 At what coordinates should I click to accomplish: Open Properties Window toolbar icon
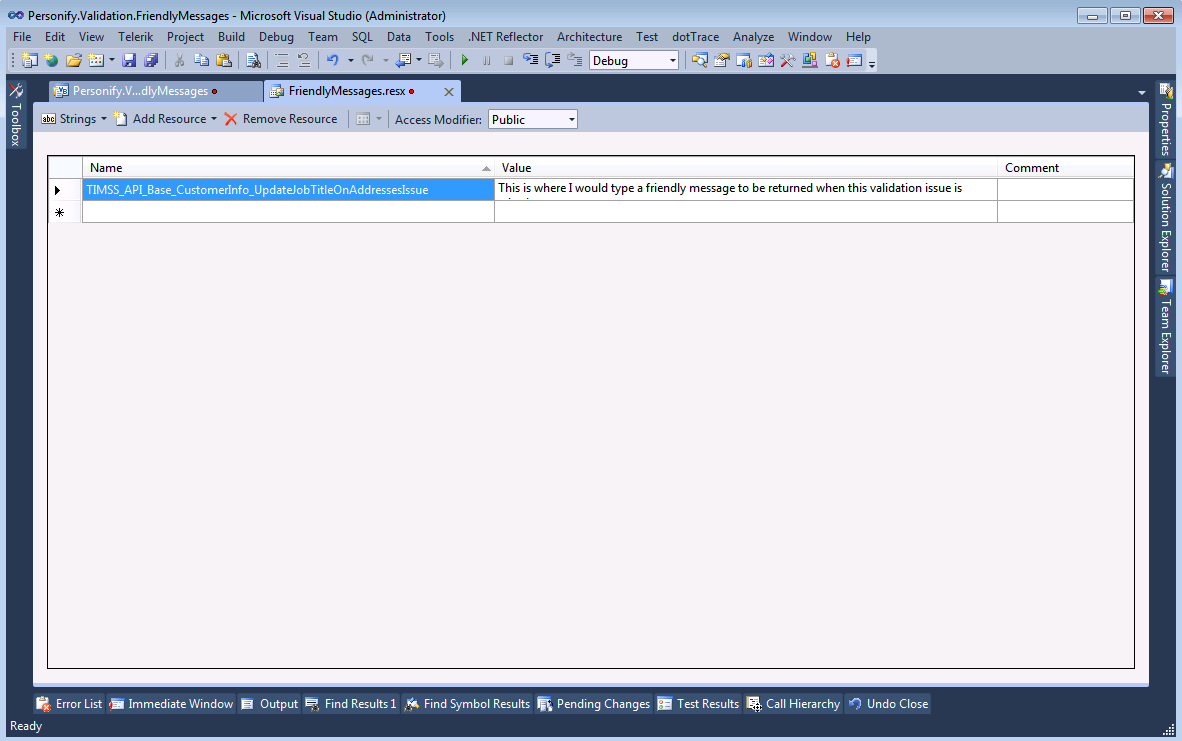coord(721,60)
